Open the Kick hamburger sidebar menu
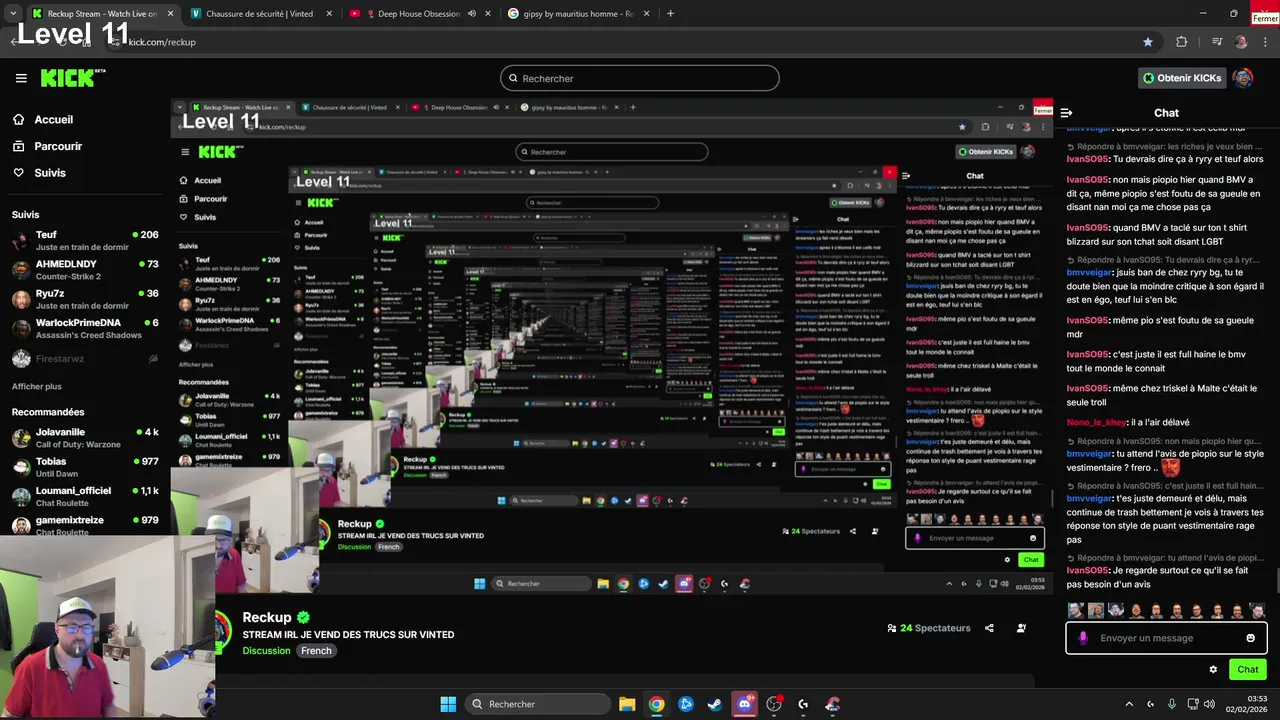Screen dimensions: 1280x720 (21, 78)
